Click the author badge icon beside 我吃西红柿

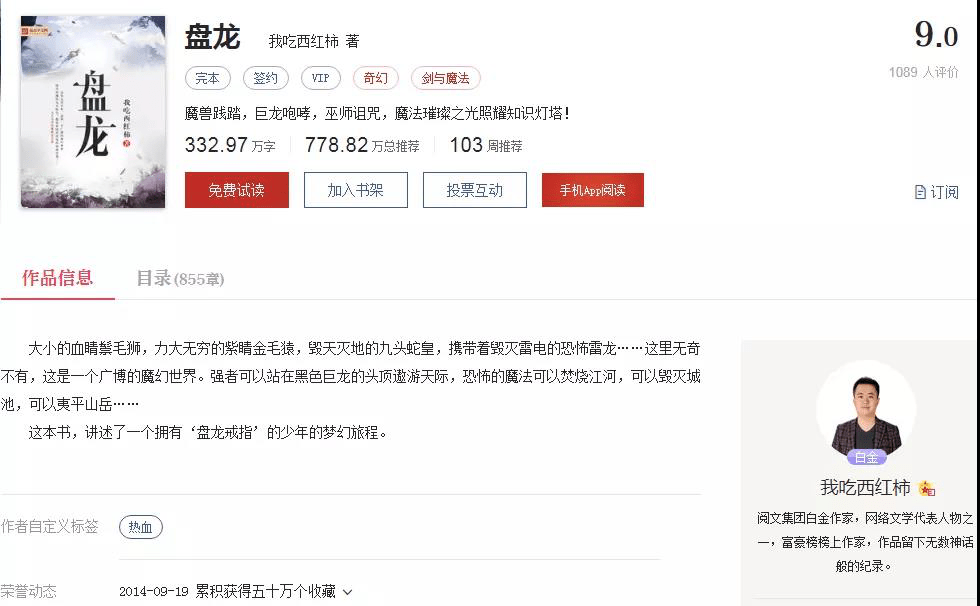point(926,489)
